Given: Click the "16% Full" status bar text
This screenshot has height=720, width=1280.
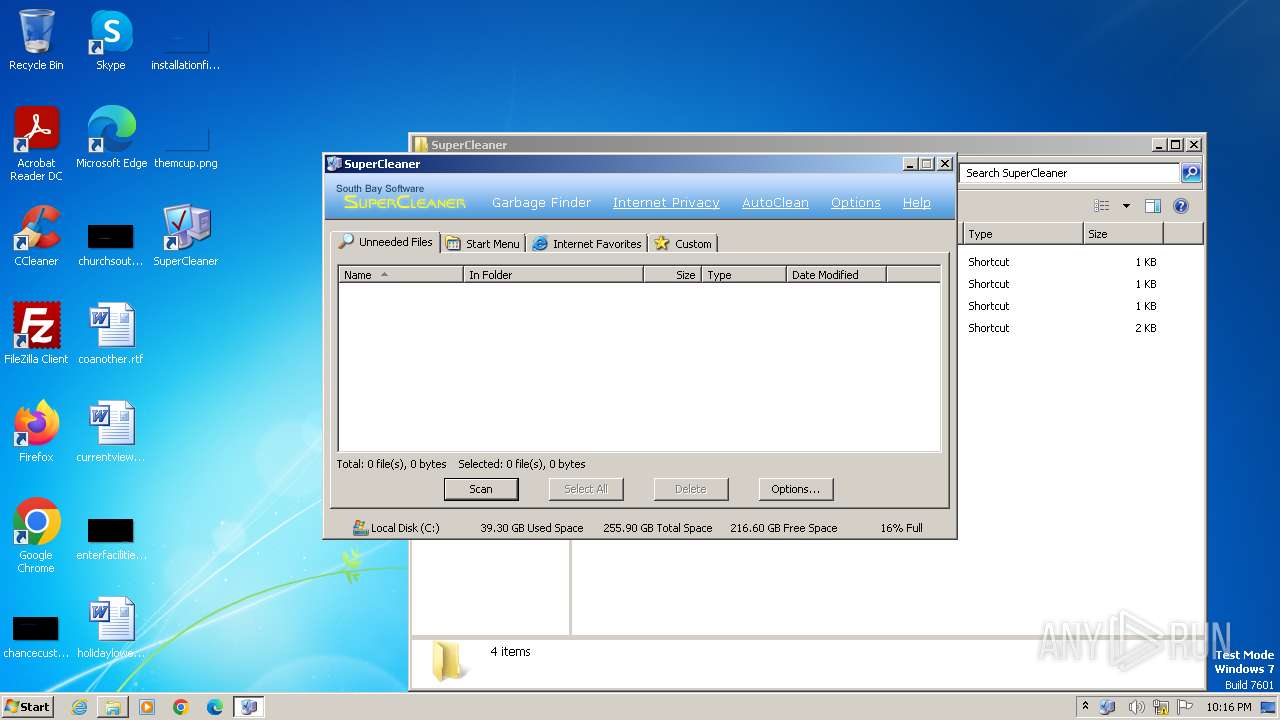Looking at the screenshot, I should [x=901, y=528].
